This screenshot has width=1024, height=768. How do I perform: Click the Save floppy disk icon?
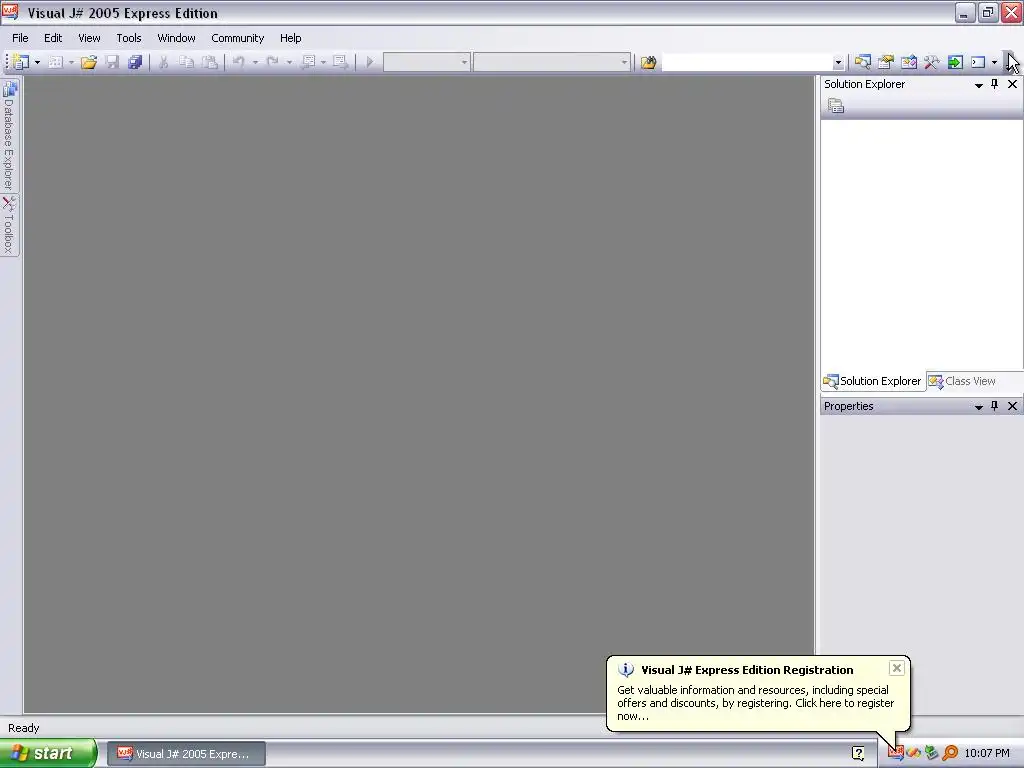coord(112,62)
